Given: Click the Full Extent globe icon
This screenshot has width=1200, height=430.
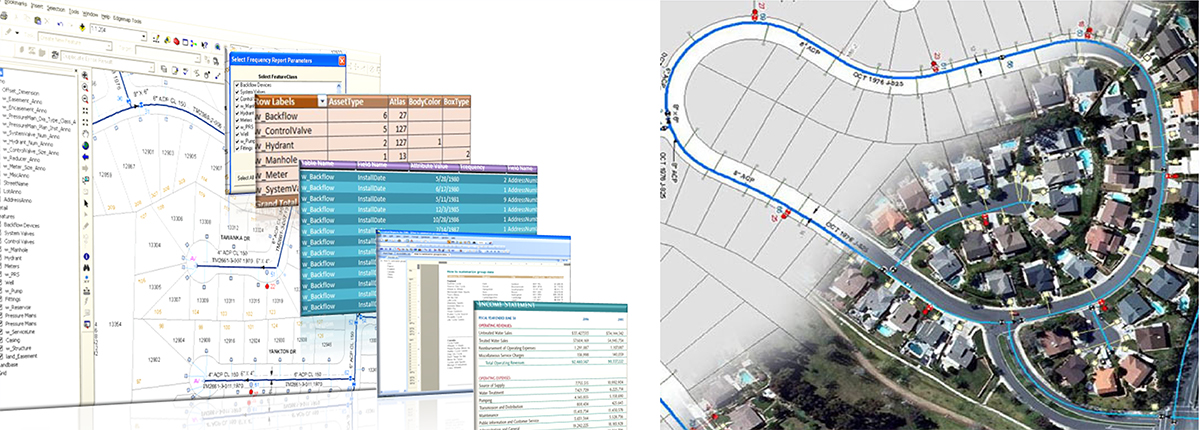Looking at the screenshot, I should [x=86, y=146].
